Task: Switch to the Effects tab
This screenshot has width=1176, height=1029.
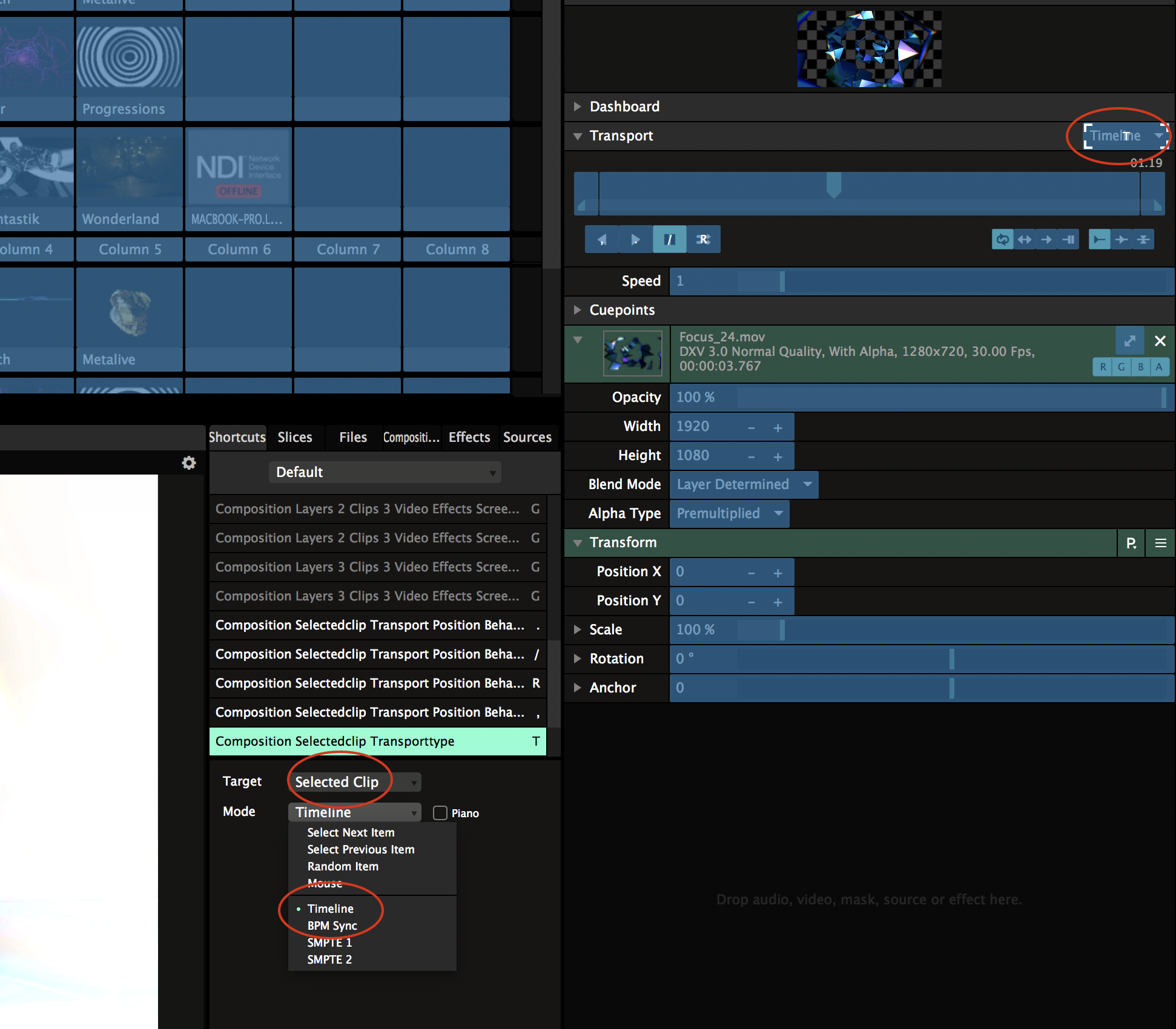Action: click(x=469, y=437)
